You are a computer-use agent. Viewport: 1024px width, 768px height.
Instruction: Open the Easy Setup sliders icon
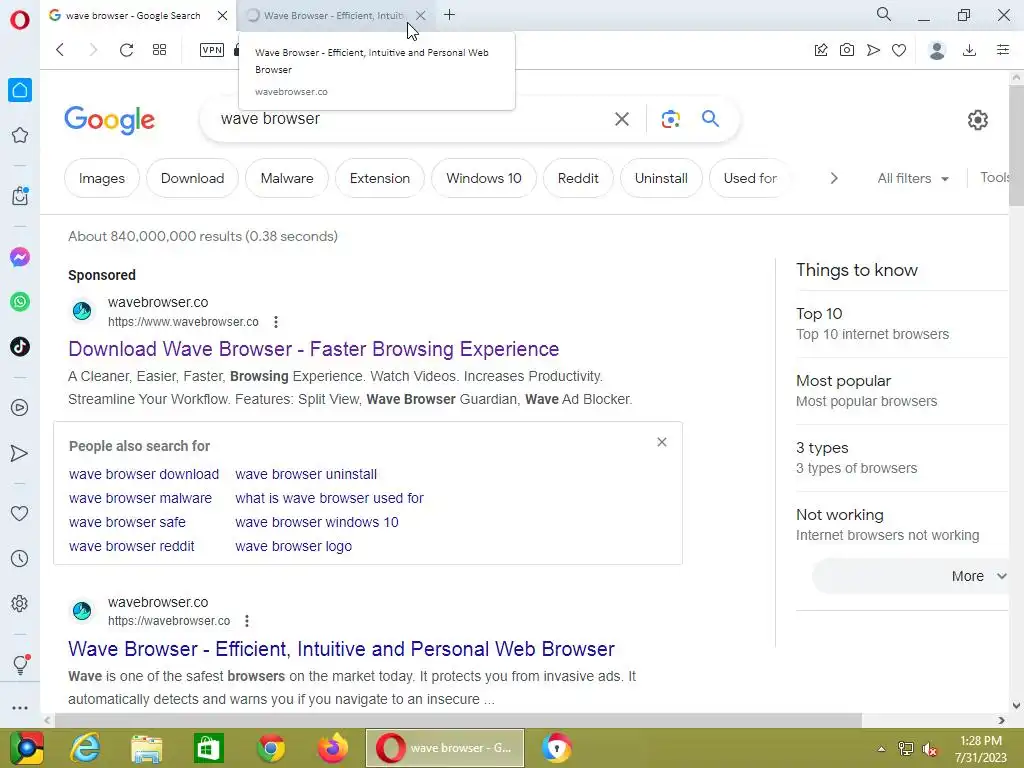pos(1003,50)
